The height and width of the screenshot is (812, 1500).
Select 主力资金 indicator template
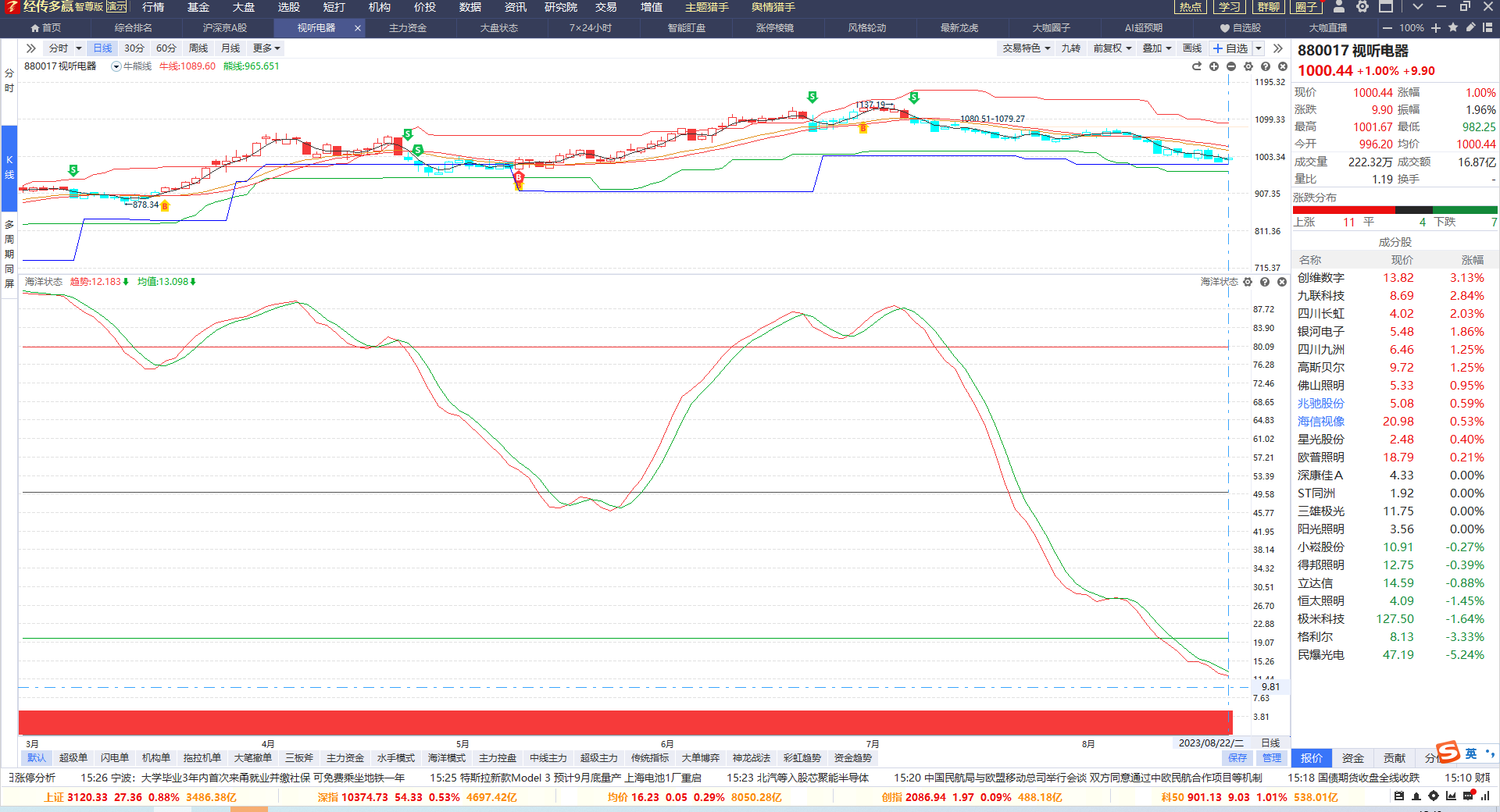pos(345,758)
